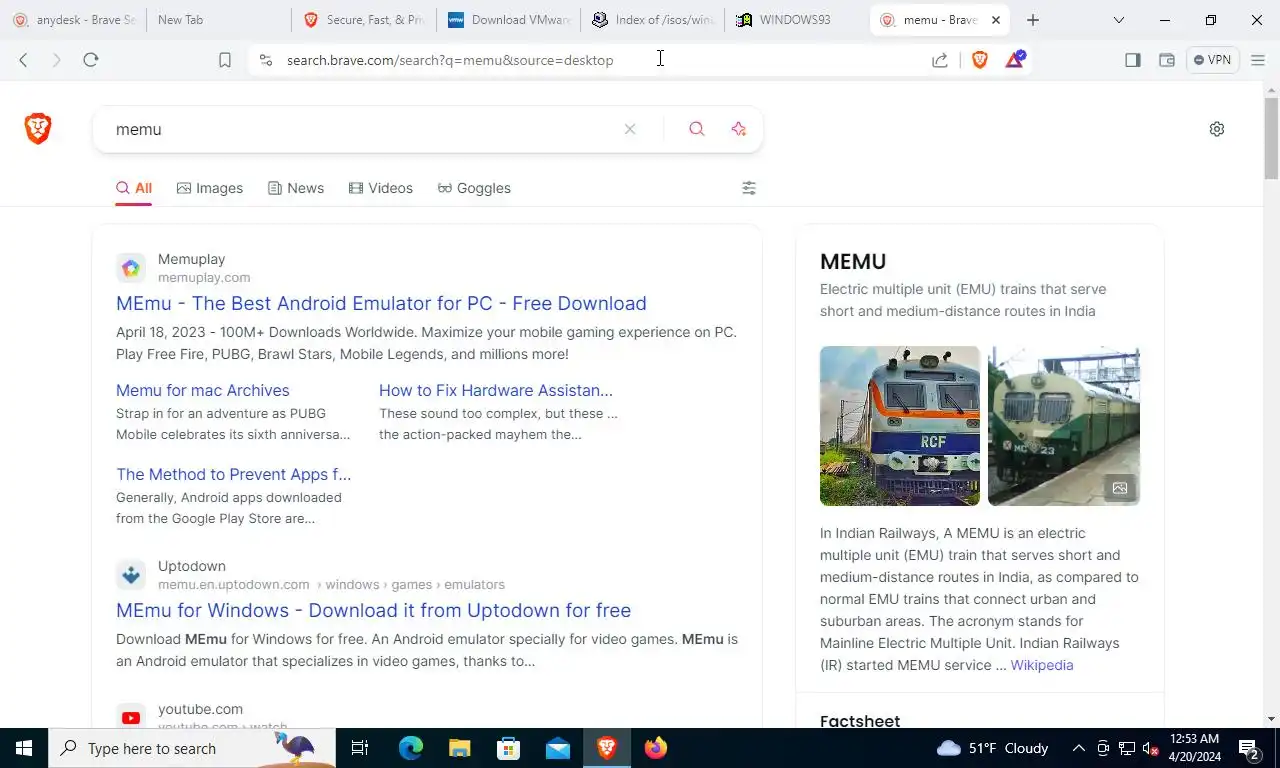Open image gallery icon on train photo
The width and height of the screenshot is (1280, 768).
click(x=1120, y=488)
